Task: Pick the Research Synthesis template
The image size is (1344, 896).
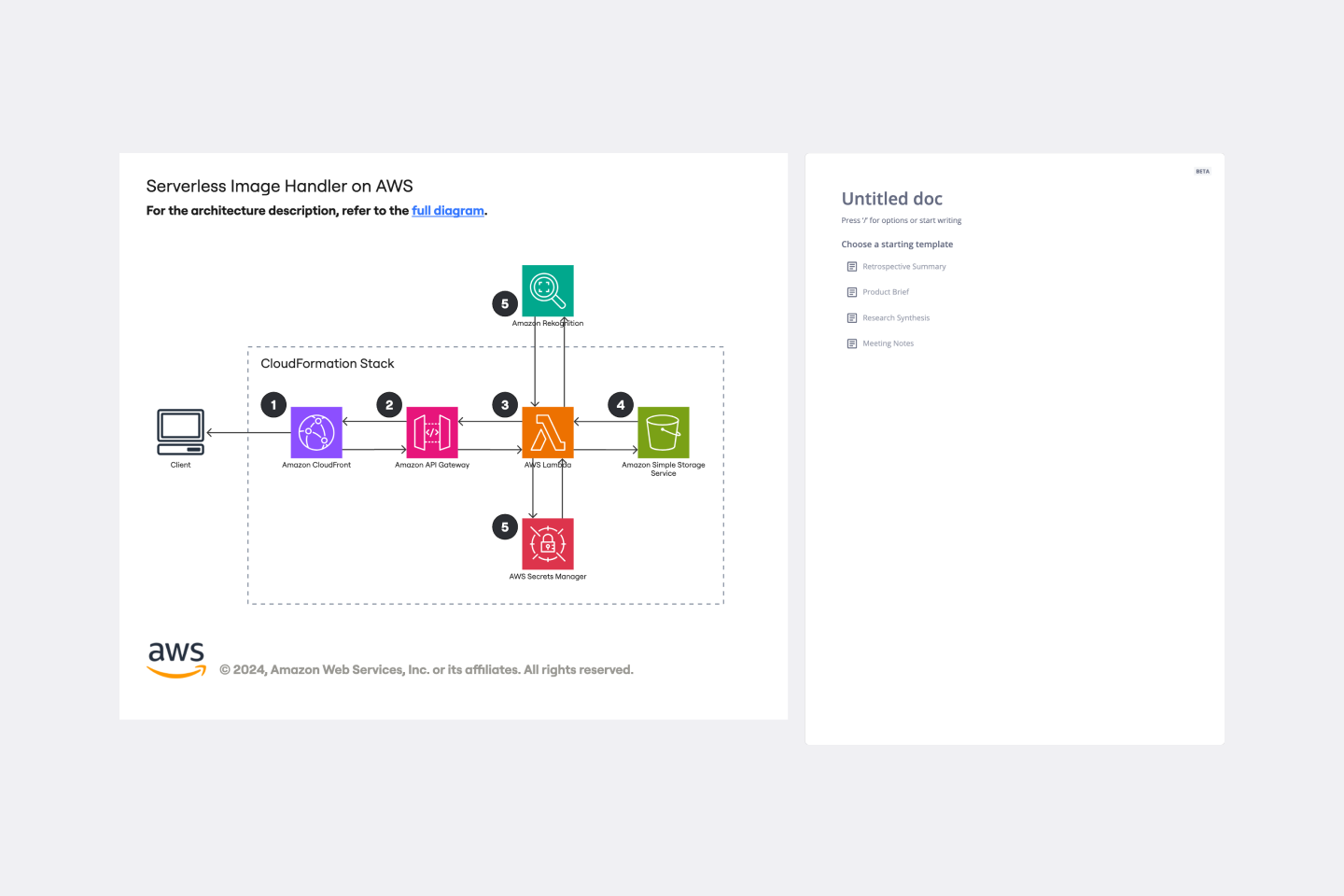Action: [x=895, y=318]
